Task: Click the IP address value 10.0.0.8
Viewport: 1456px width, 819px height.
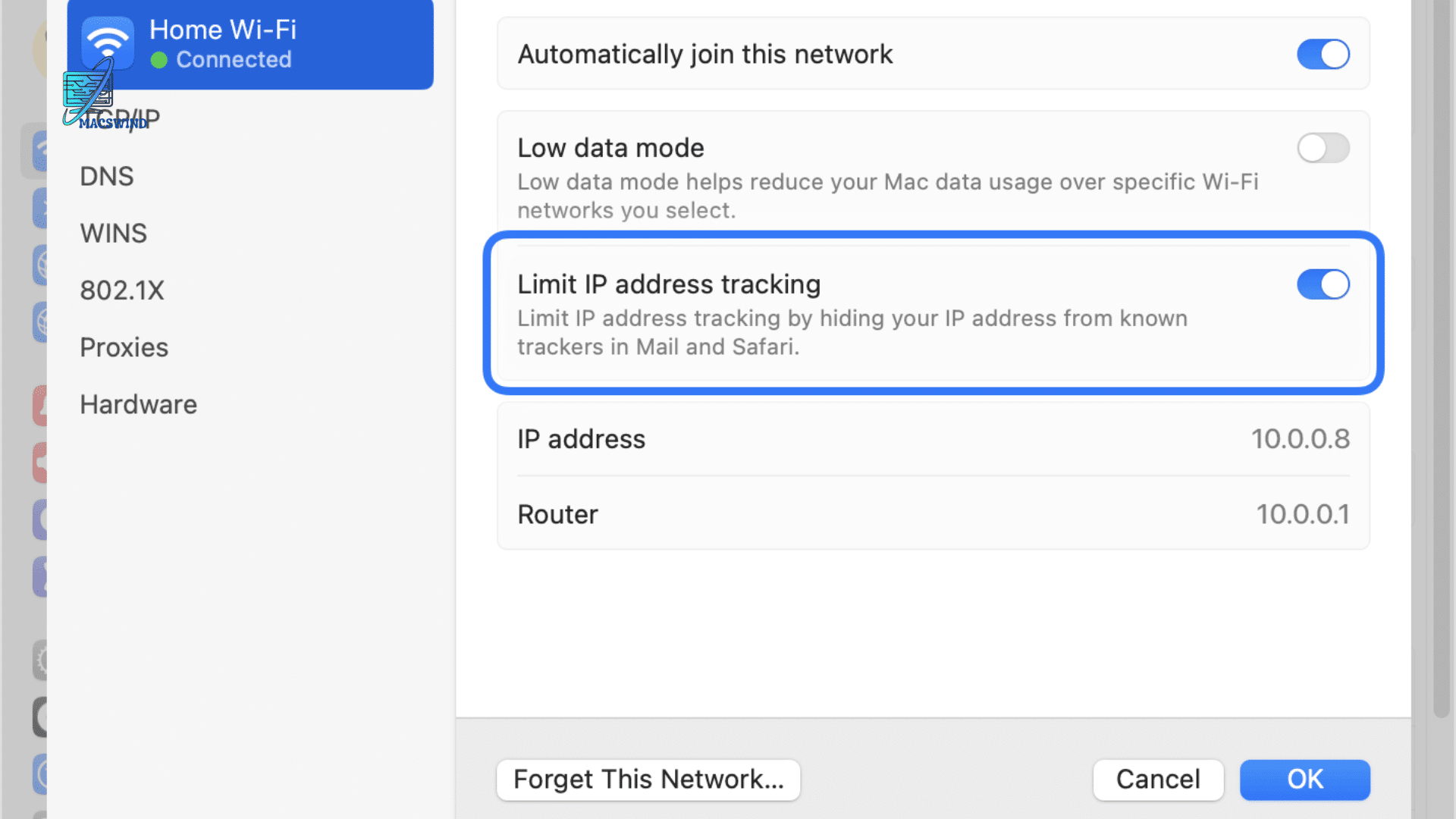Action: pos(1300,439)
